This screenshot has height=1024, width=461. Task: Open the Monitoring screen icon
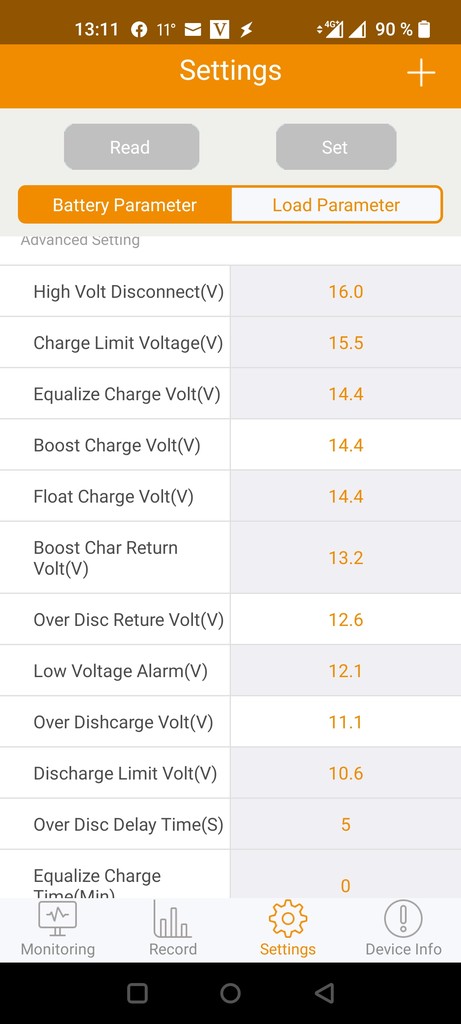pyautogui.click(x=57, y=918)
